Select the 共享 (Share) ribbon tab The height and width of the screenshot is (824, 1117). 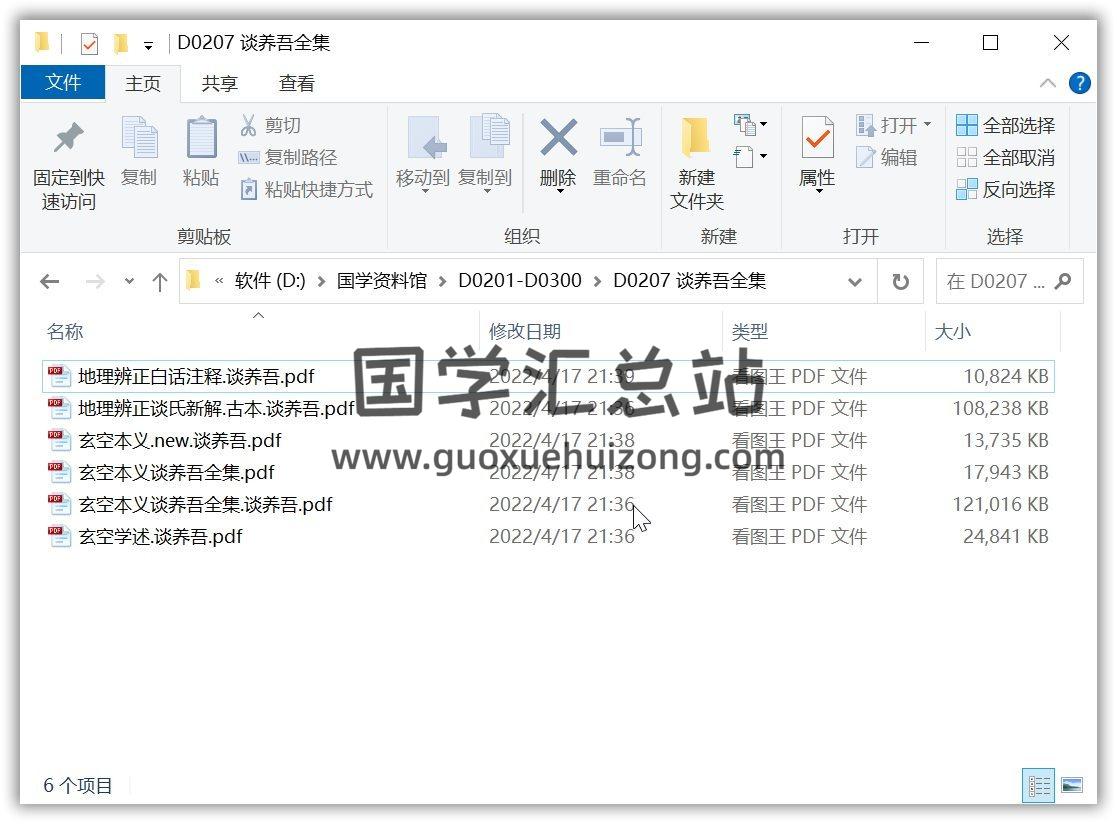[x=219, y=83]
